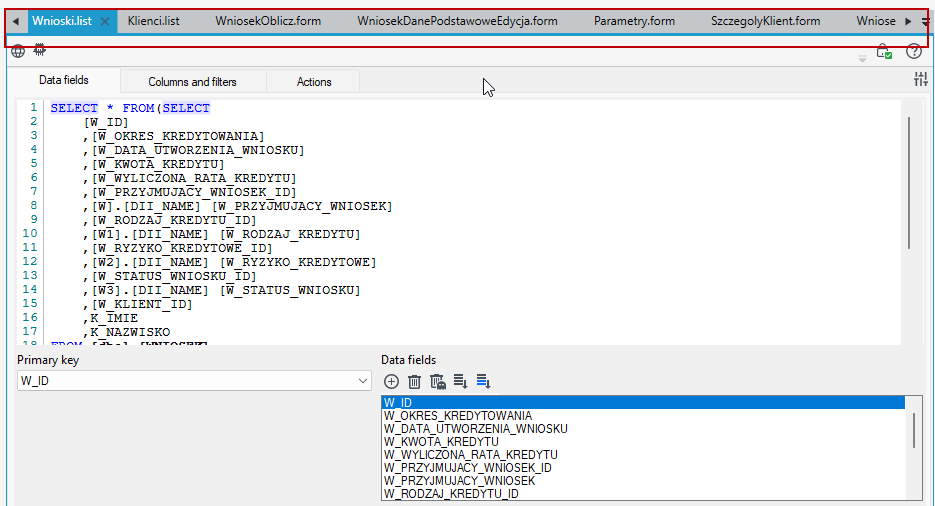Open SzczegolyKlient.form tab
Viewport: 935px width, 506px height.
pos(765,21)
